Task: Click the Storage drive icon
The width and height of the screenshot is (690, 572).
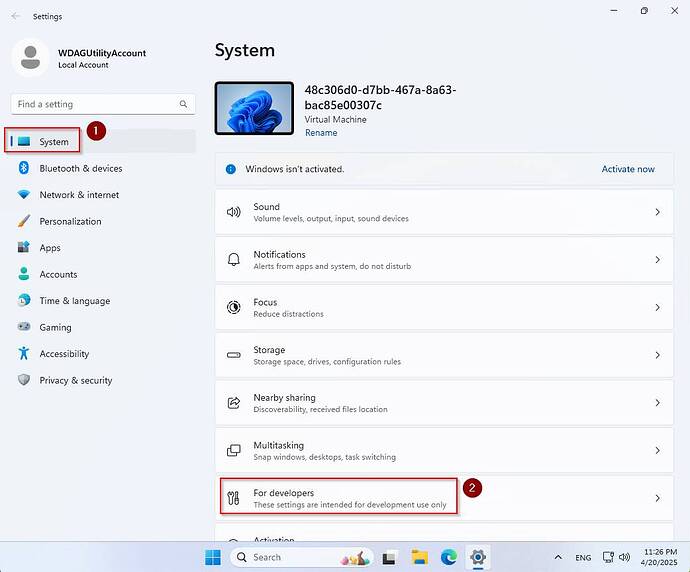Action: (x=234, y=355)
